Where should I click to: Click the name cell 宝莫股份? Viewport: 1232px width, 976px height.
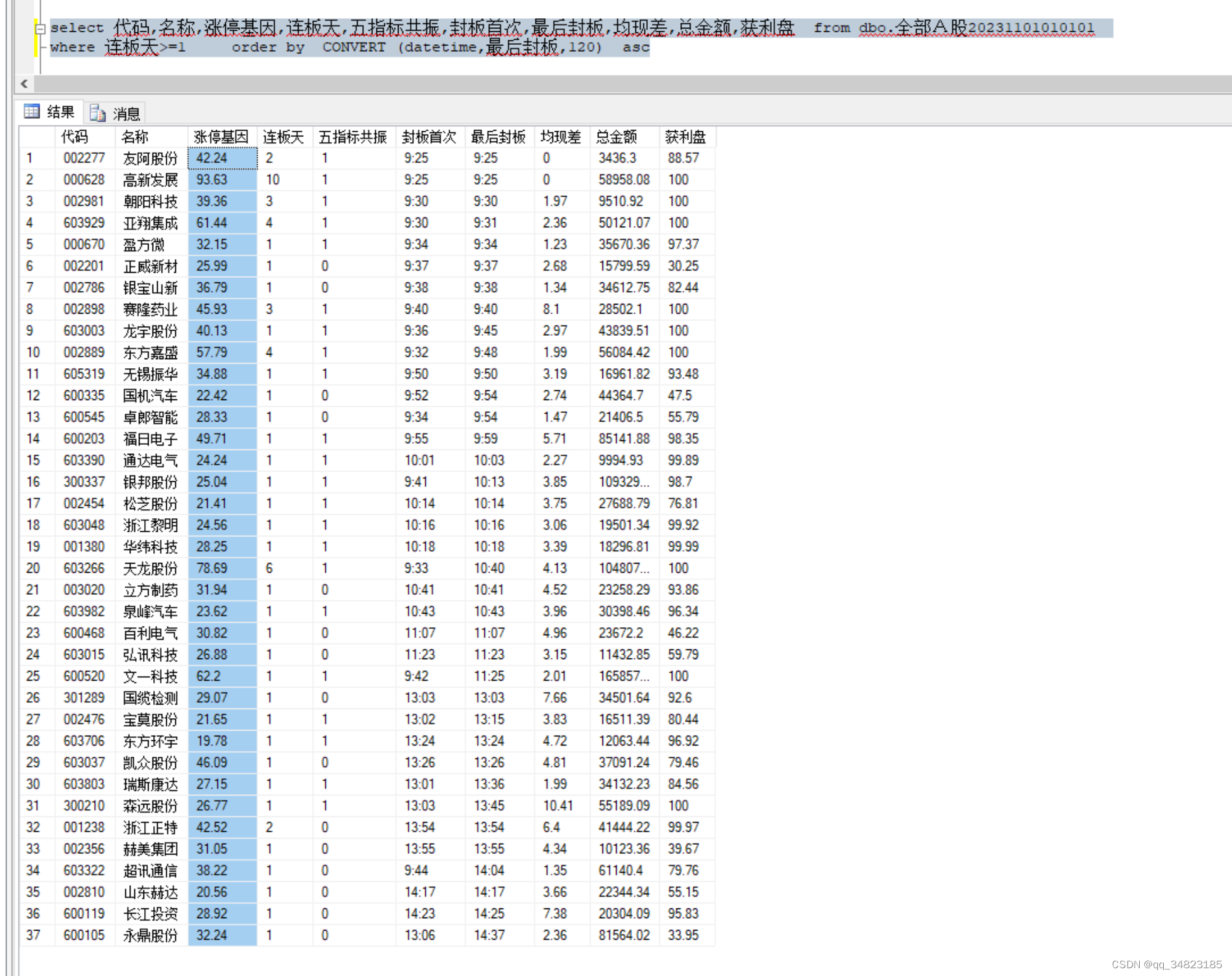point(152,719)
